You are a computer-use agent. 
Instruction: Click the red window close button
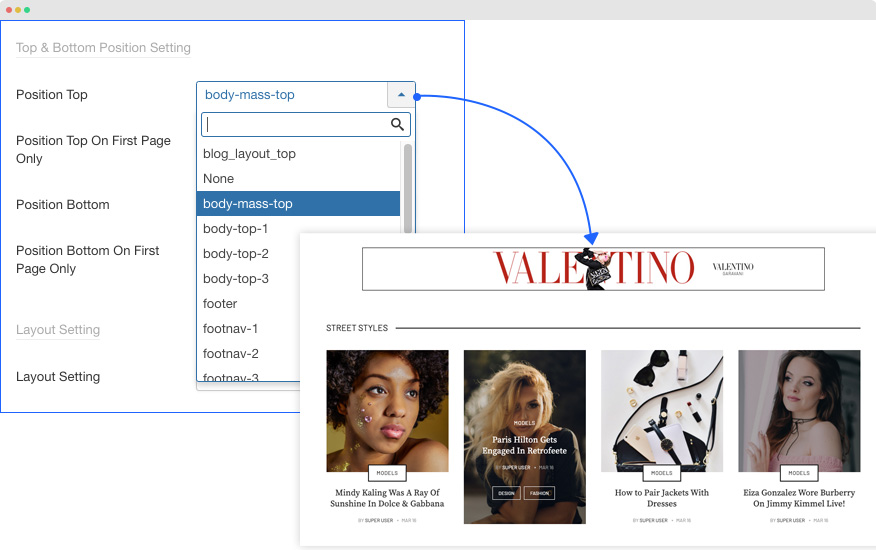[8, 10]
